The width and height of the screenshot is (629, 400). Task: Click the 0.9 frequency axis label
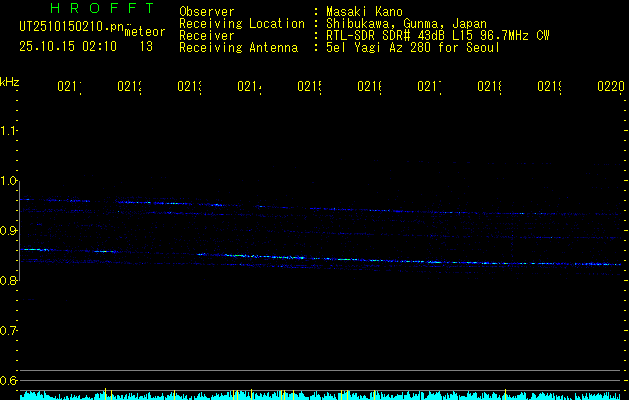click(8, 231)
